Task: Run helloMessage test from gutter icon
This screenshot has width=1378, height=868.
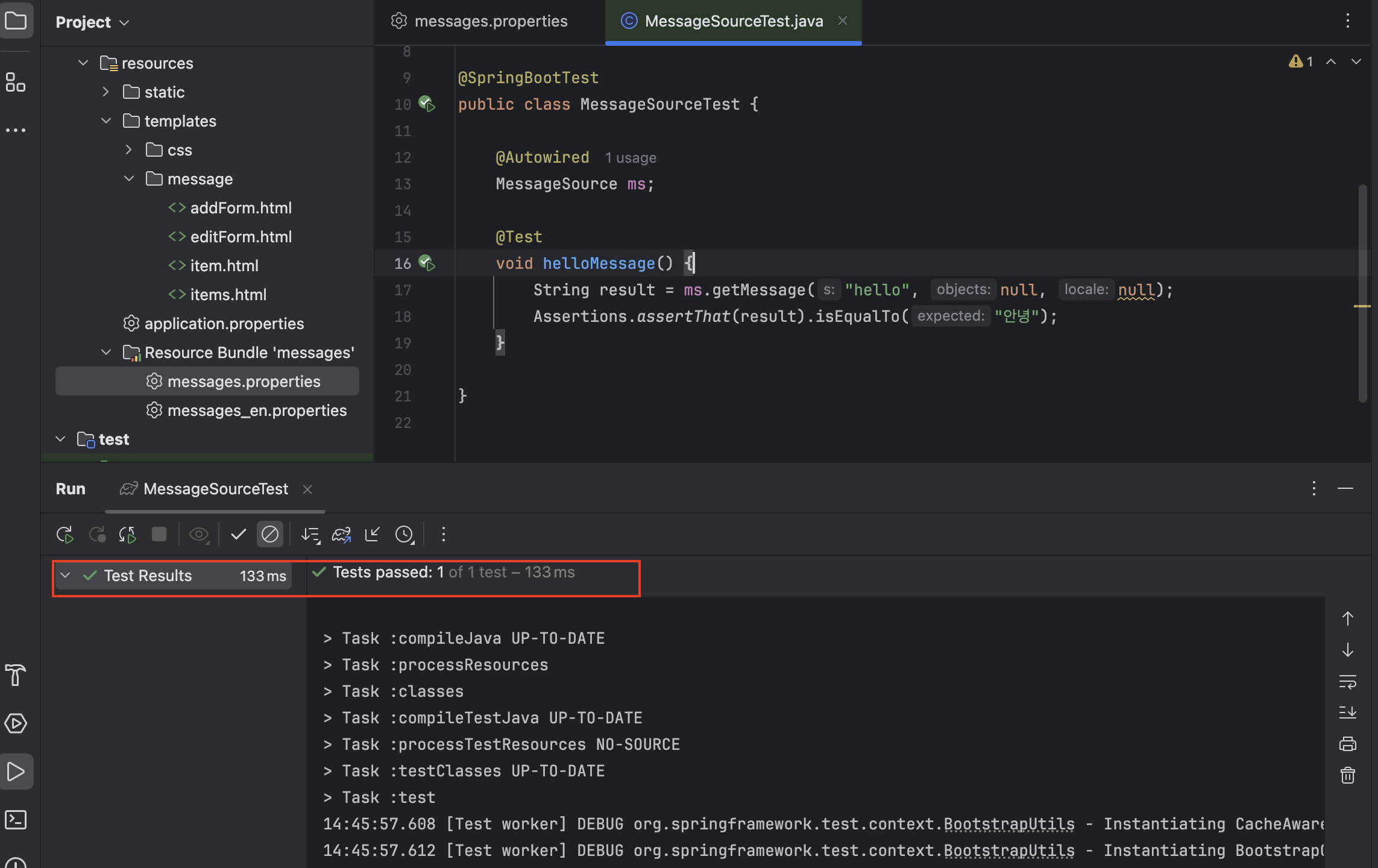Action: point(427,263)
